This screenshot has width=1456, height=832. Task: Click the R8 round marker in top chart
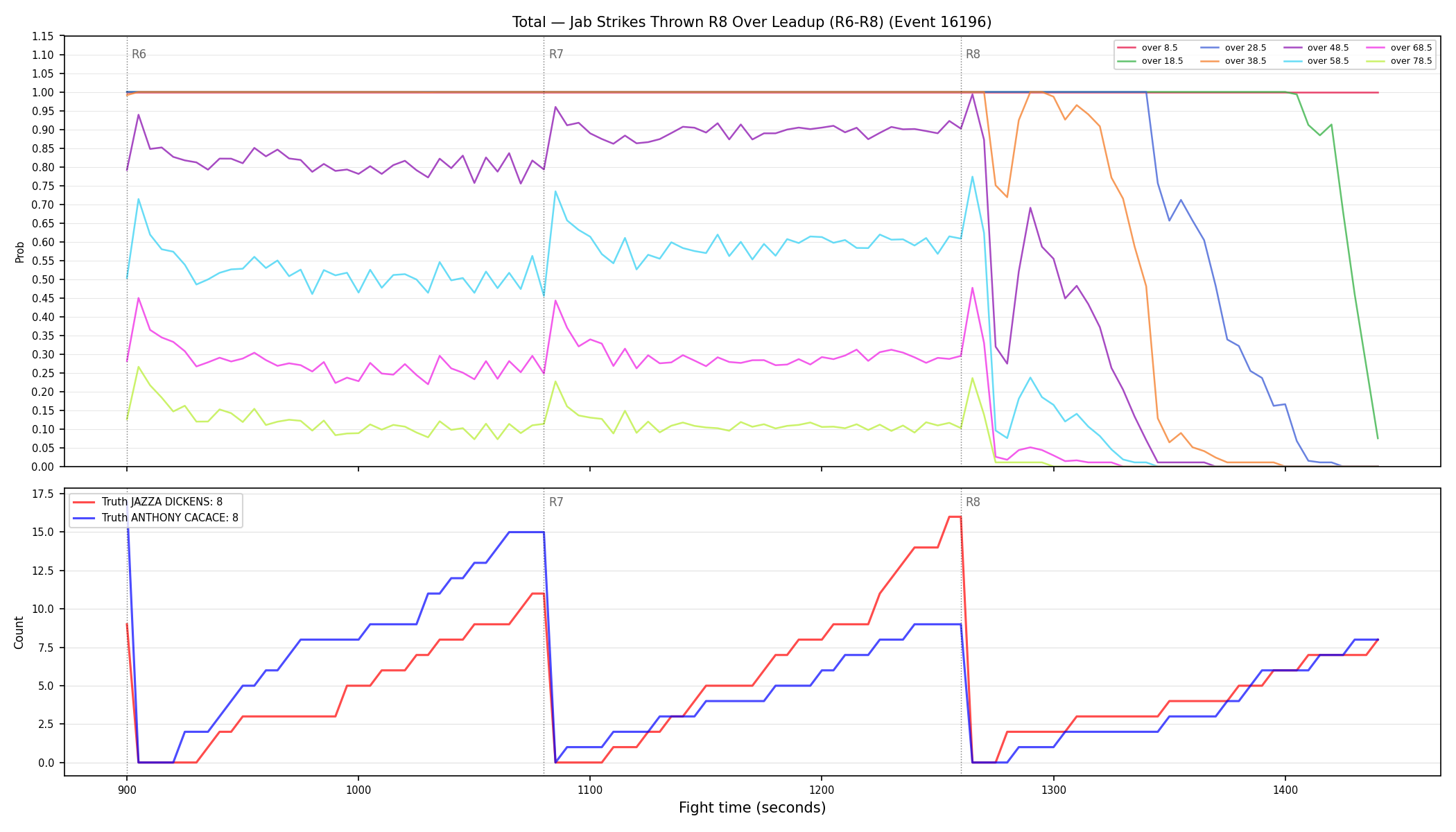(x=973, y=54)
